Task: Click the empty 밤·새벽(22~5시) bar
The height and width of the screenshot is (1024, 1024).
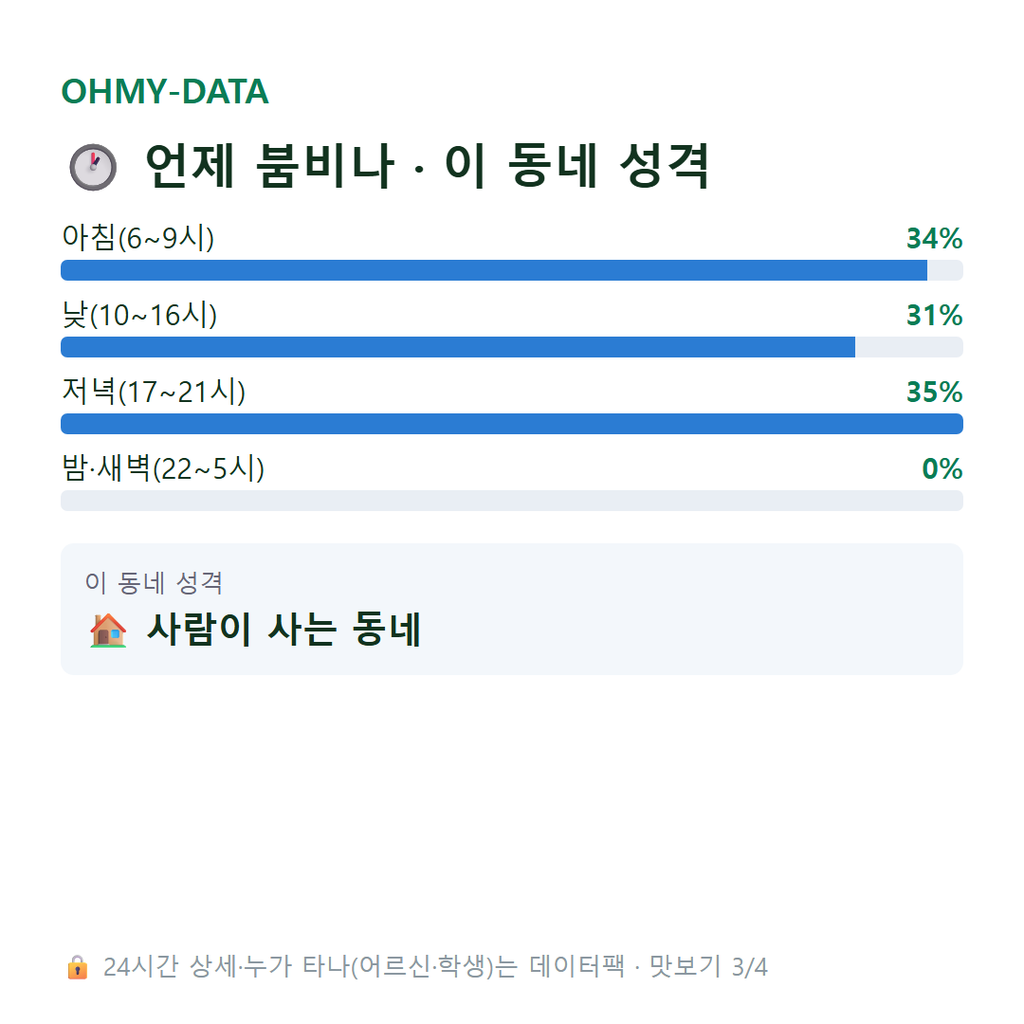Action: coord(512,501)
